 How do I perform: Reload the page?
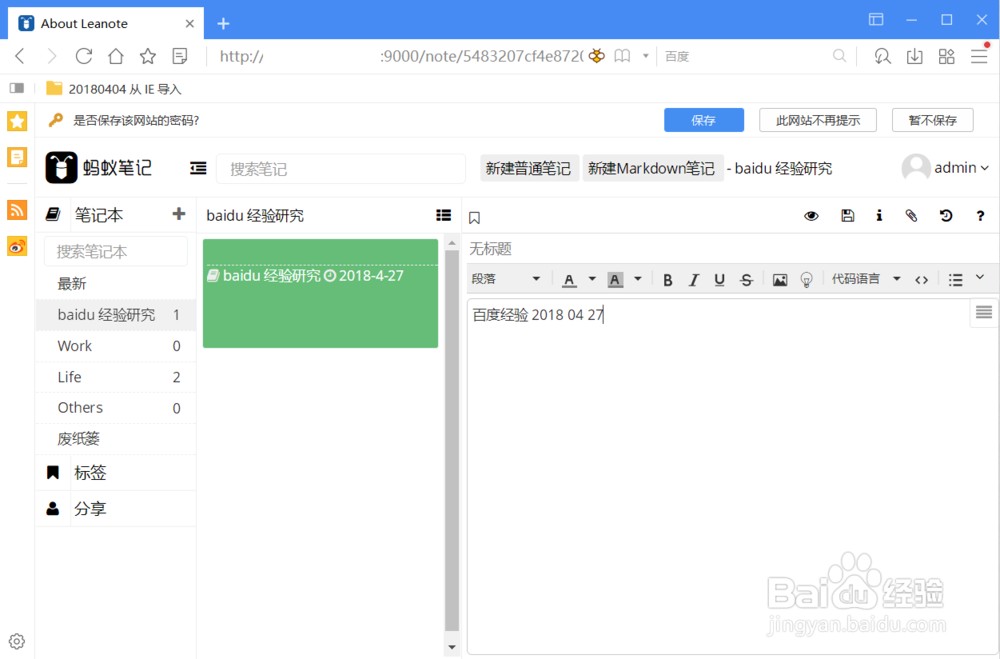click(84, 56)
